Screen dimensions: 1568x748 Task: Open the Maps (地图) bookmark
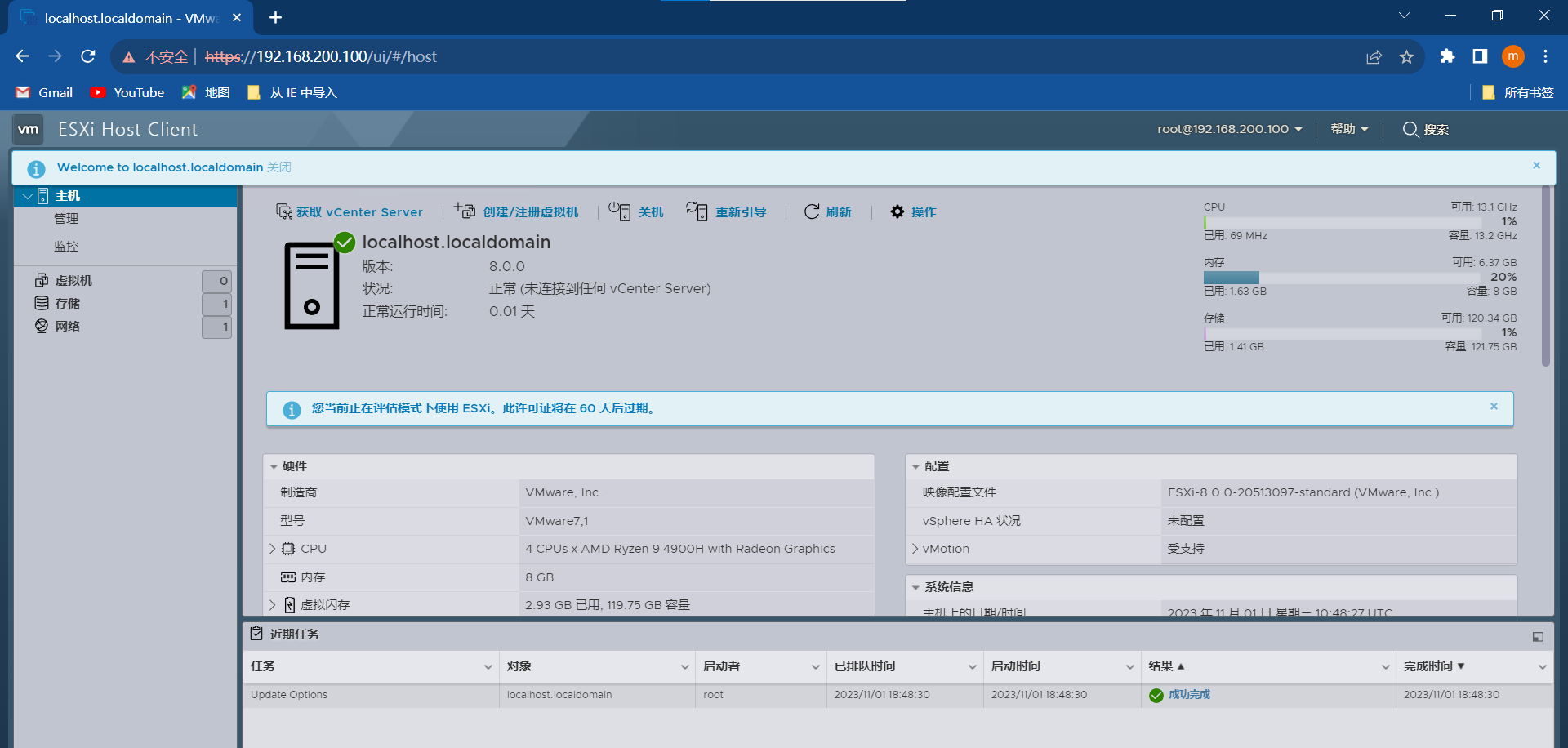click(206, 93)
